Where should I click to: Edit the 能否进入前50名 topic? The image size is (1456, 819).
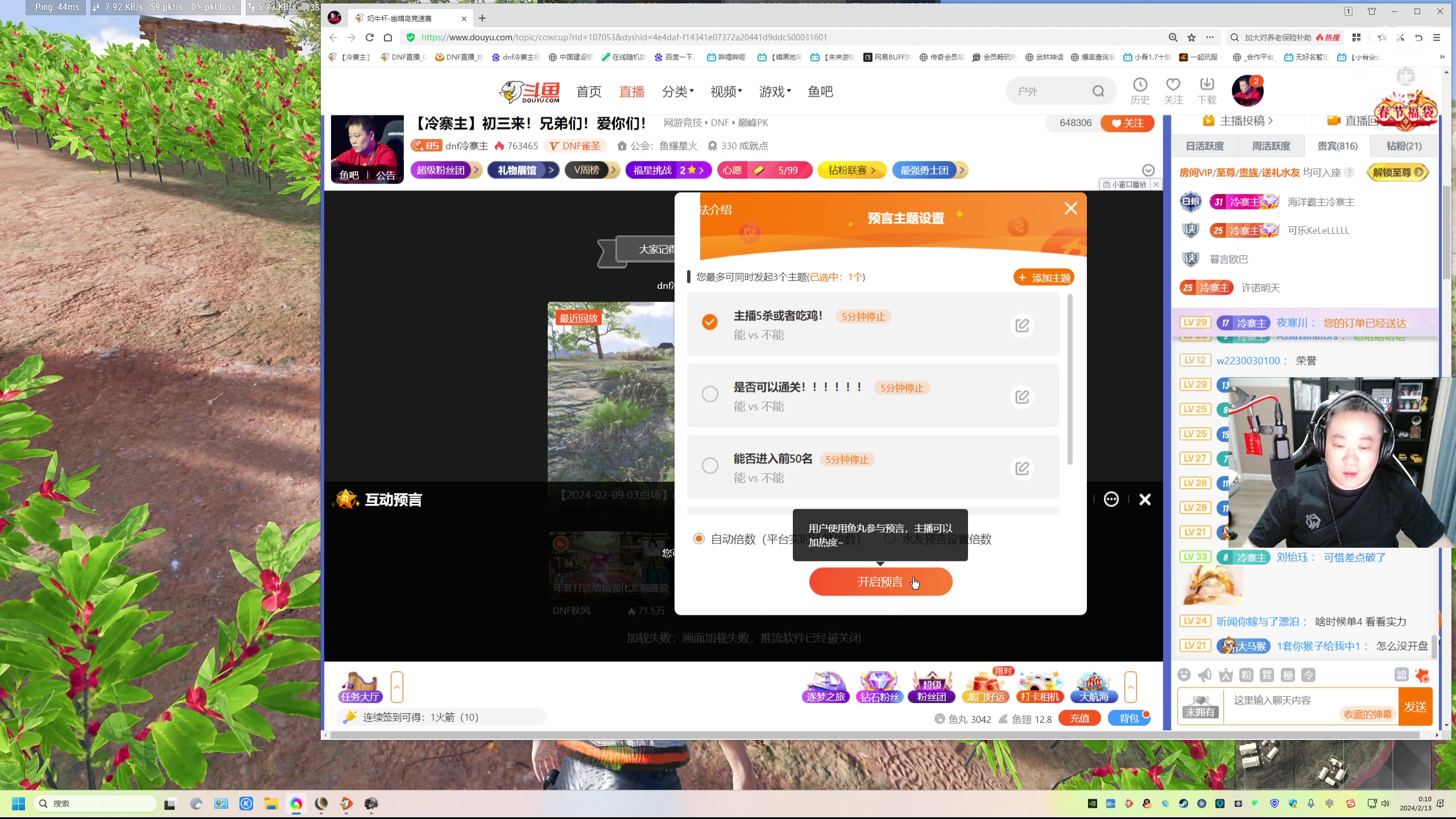(1022, 468)
